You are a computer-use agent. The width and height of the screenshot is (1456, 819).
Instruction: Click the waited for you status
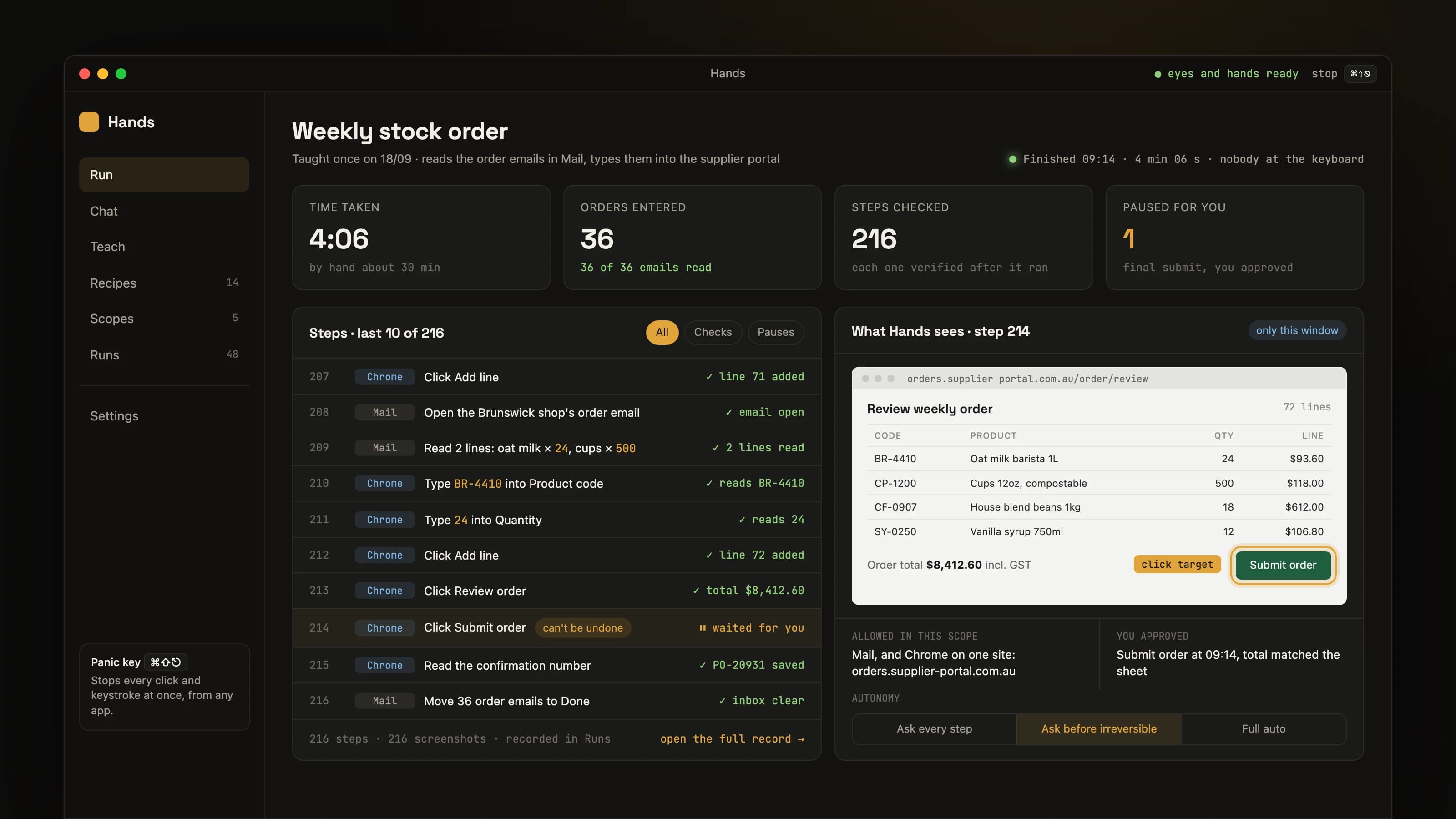tap(751, 628)
